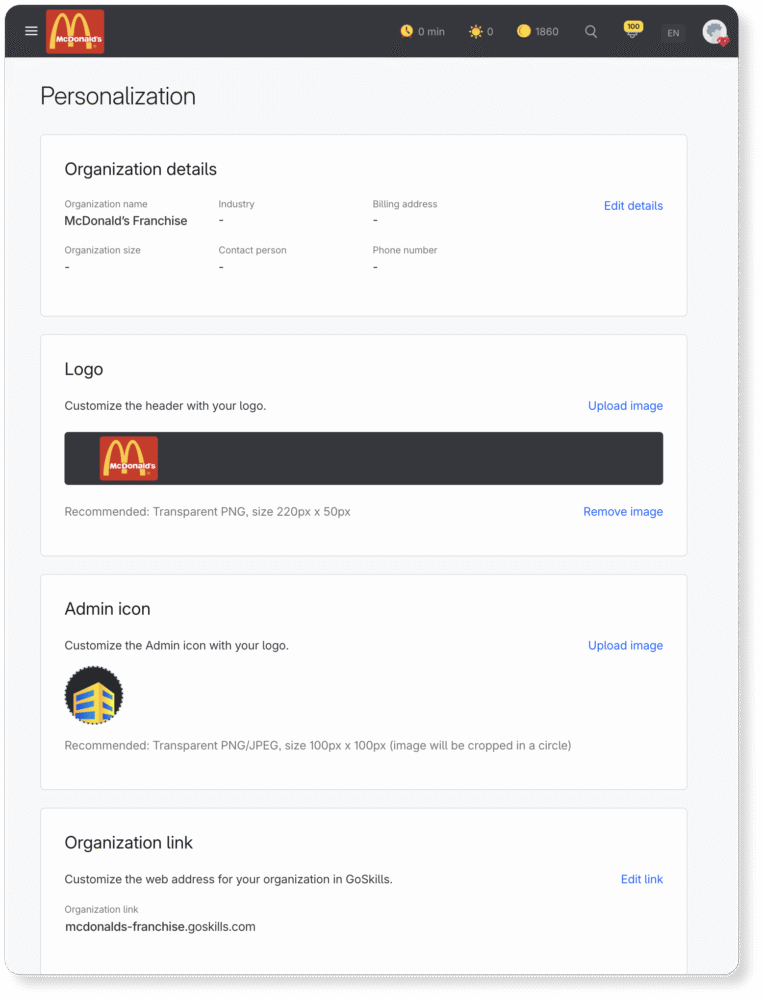Open the EN language selector
763x999 pixels.
click(673, 32)
